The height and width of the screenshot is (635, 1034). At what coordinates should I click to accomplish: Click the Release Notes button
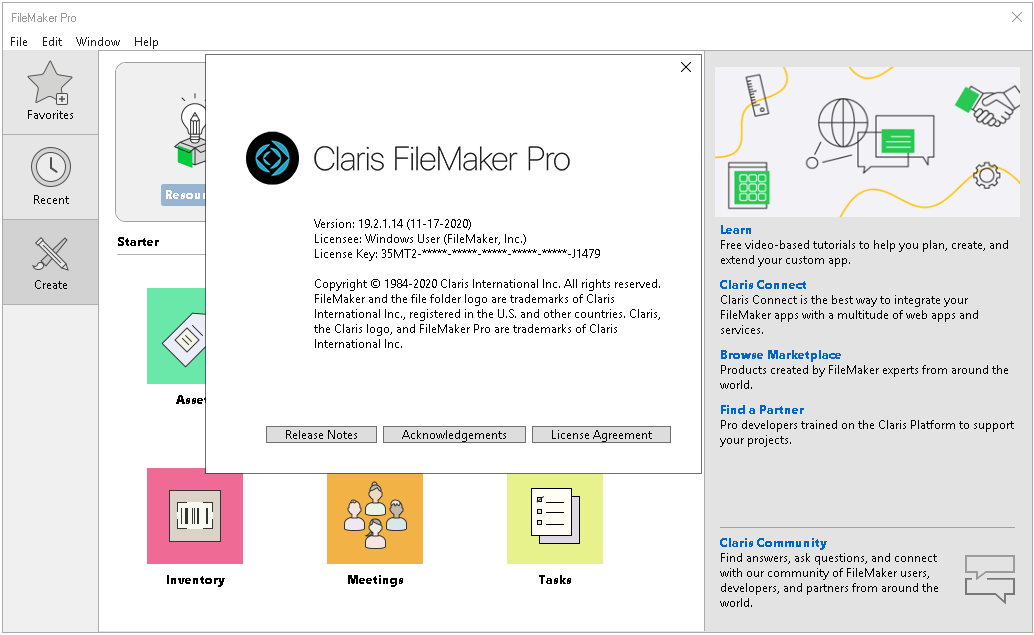click(x=321, y=435)
